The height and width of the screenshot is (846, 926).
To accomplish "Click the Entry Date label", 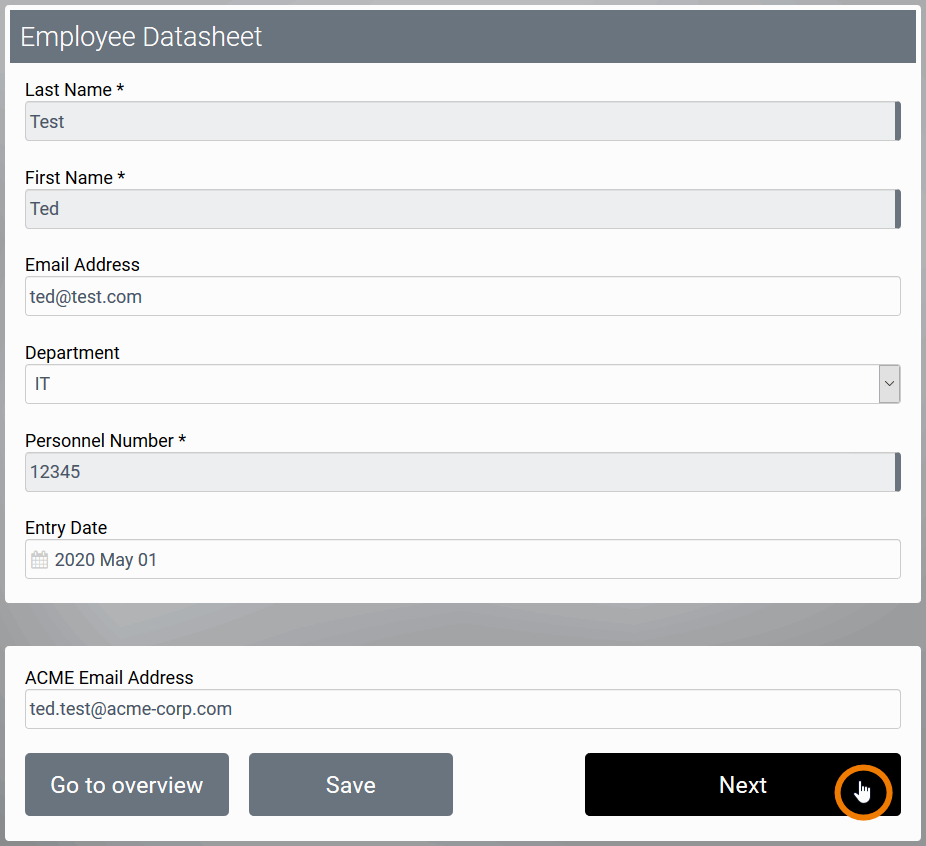I will [x=66, y=528].
